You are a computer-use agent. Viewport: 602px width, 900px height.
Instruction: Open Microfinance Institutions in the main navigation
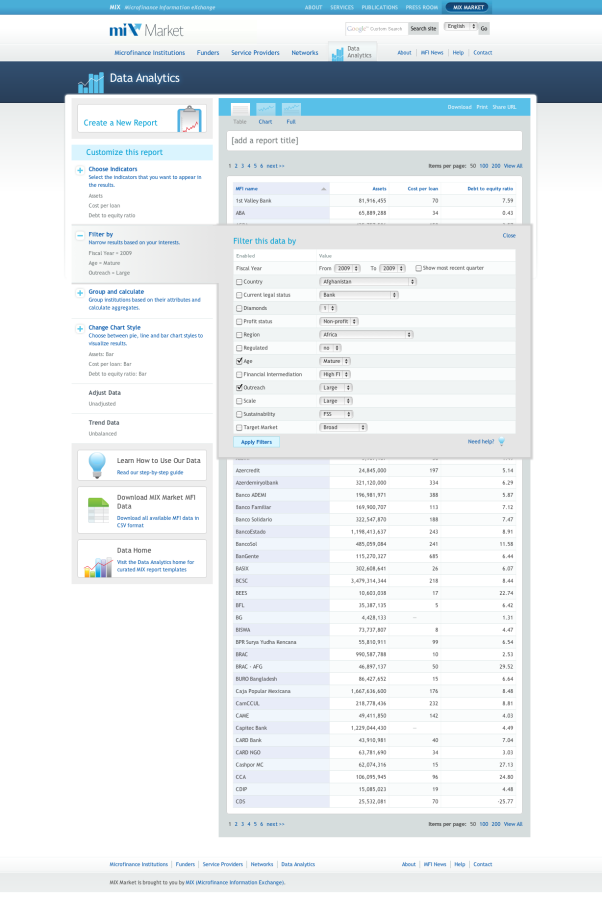point(149,53)
